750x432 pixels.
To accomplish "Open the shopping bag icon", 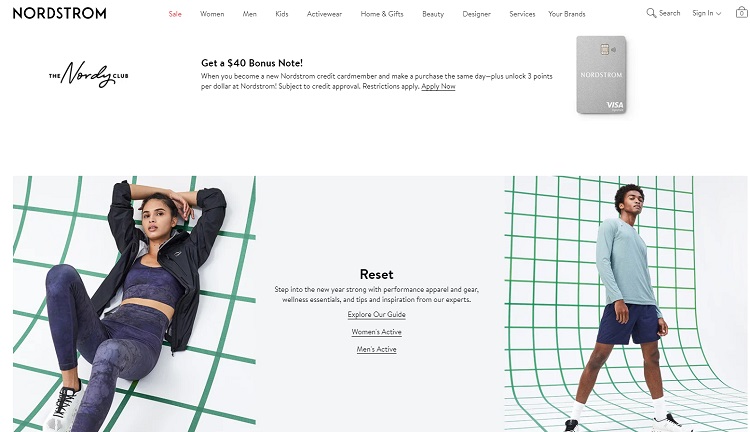I will 741,13.
